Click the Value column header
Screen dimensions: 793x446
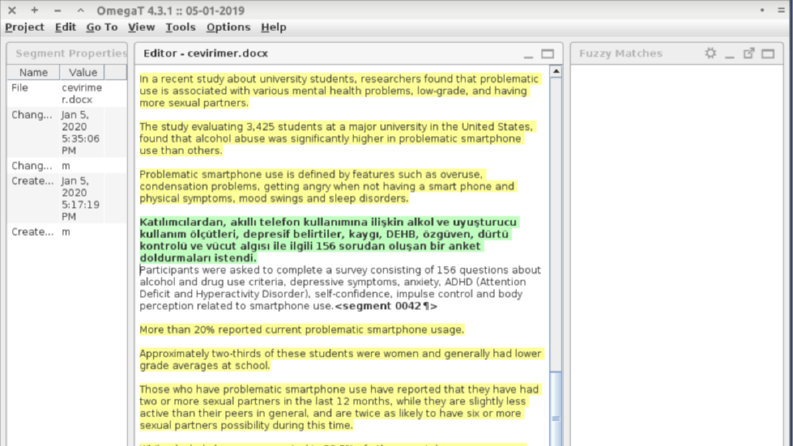coord(82,72)
